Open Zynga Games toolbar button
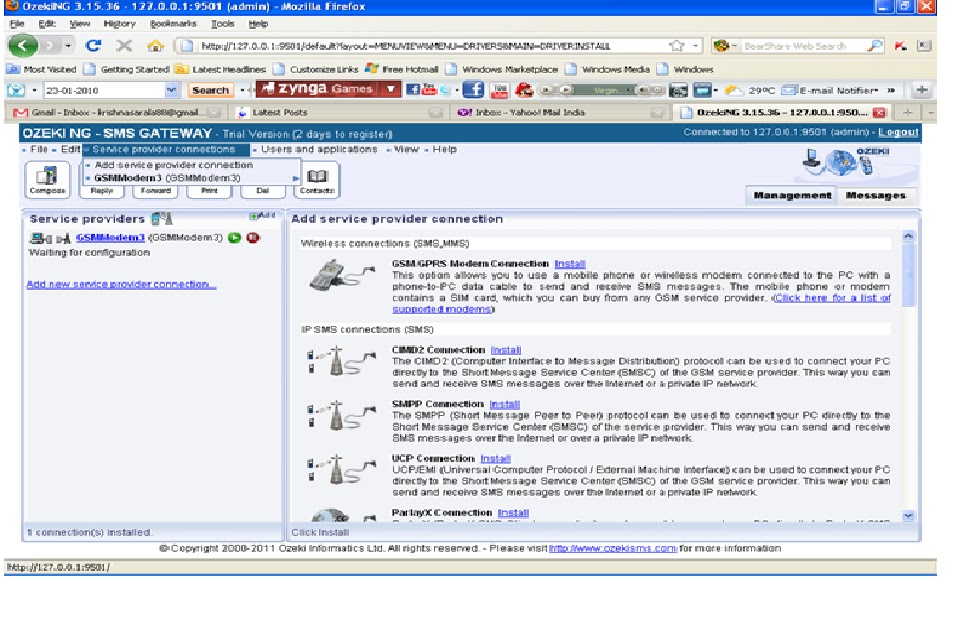 click(x=320, y=90)
